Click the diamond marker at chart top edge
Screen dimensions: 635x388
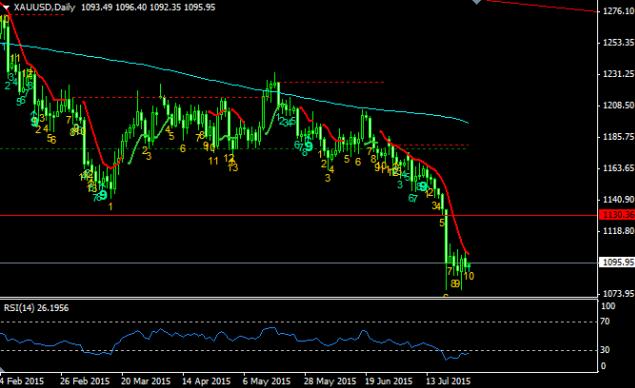coord(477,2)
